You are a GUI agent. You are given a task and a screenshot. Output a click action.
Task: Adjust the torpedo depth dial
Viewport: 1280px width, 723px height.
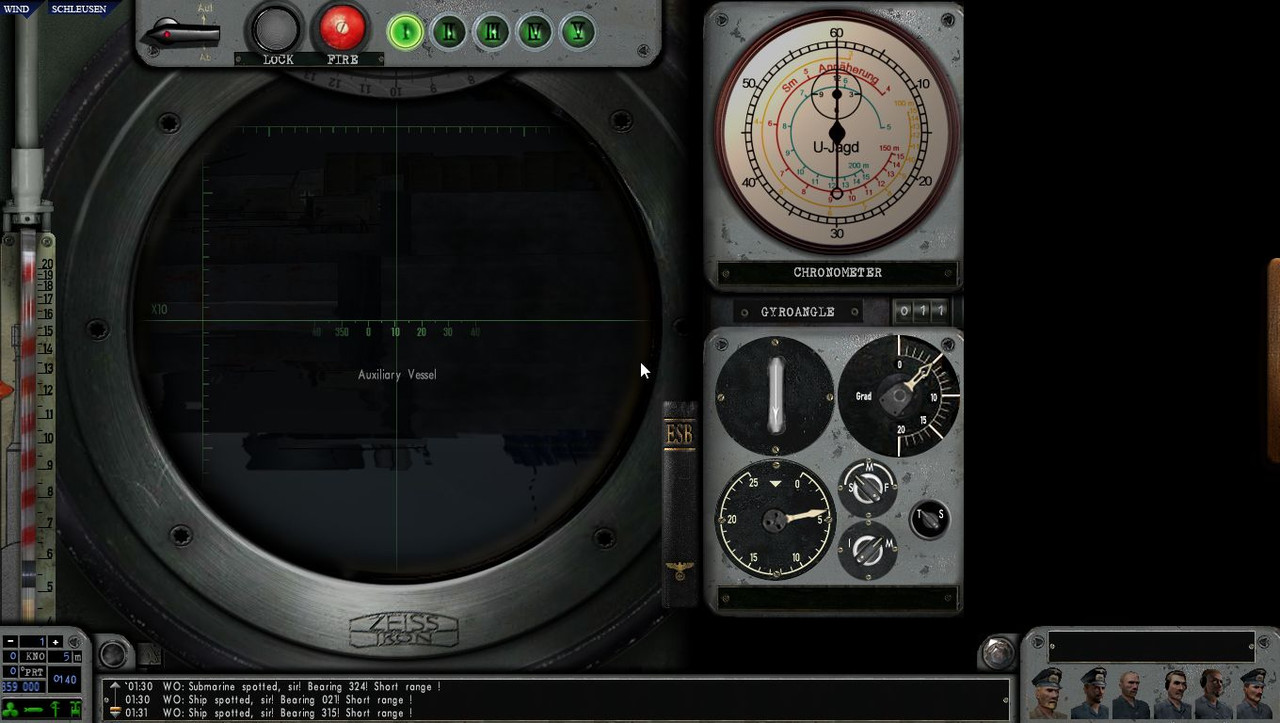pyautogui.click(x=775, y=520)
